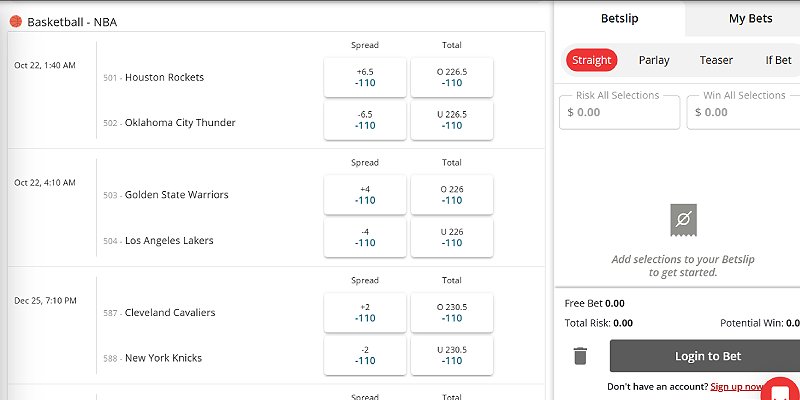Select the Straight bet type
The height and width of the screenshot is (400, 800).
click(591, 60)
